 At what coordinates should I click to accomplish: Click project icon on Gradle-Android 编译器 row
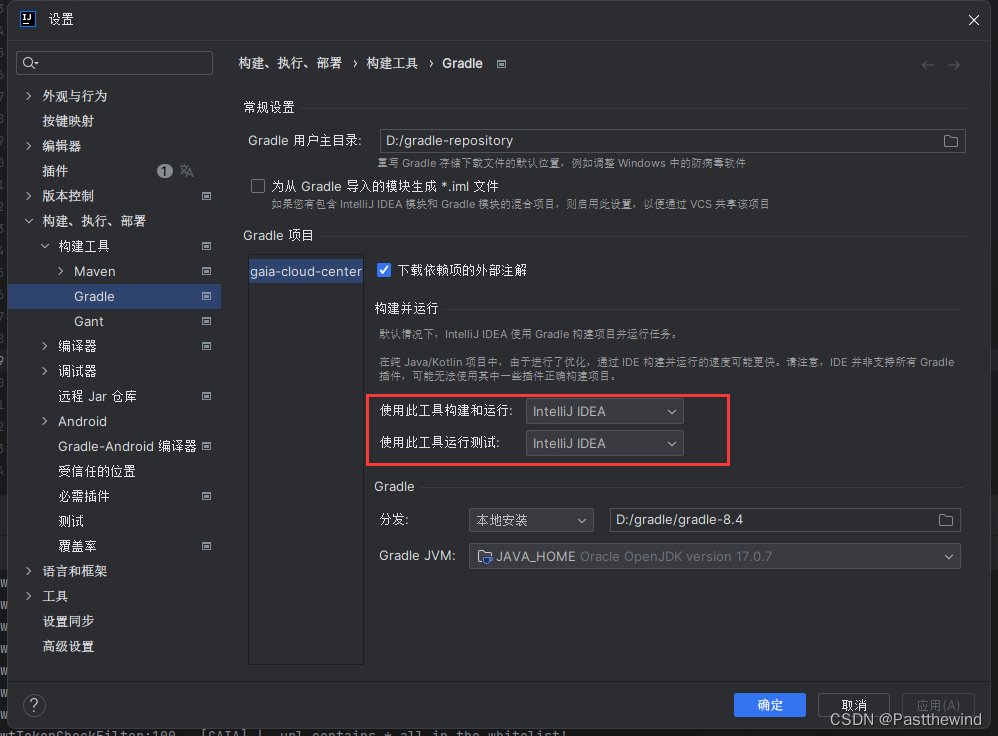click(x=206, y=446)
